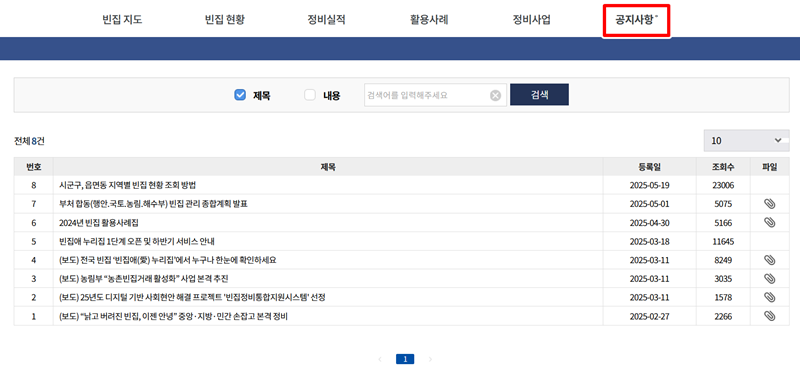Screen dimensions: 800x369
Task: Go to previous page arrow
Action: (x=380, y=359)
